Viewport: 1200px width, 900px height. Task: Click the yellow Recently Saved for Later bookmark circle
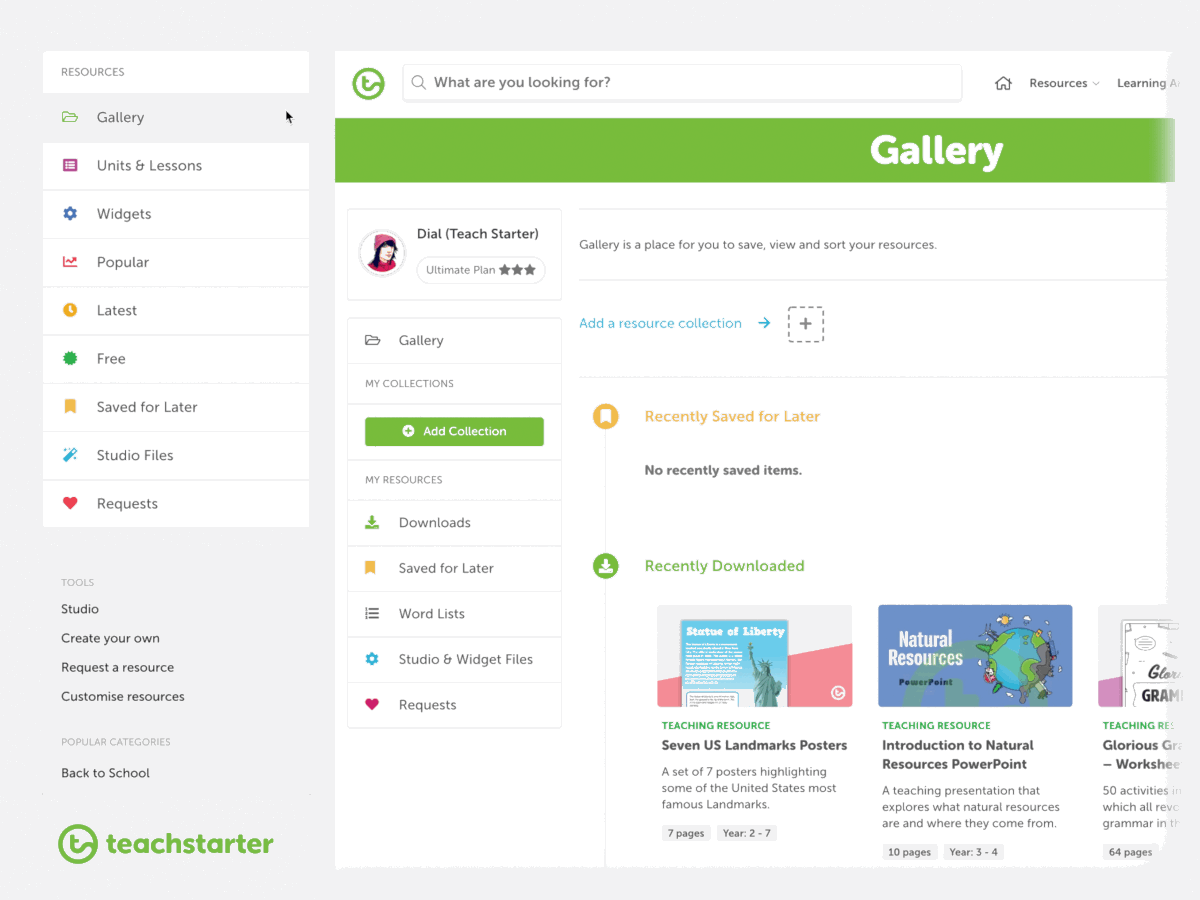605,416
